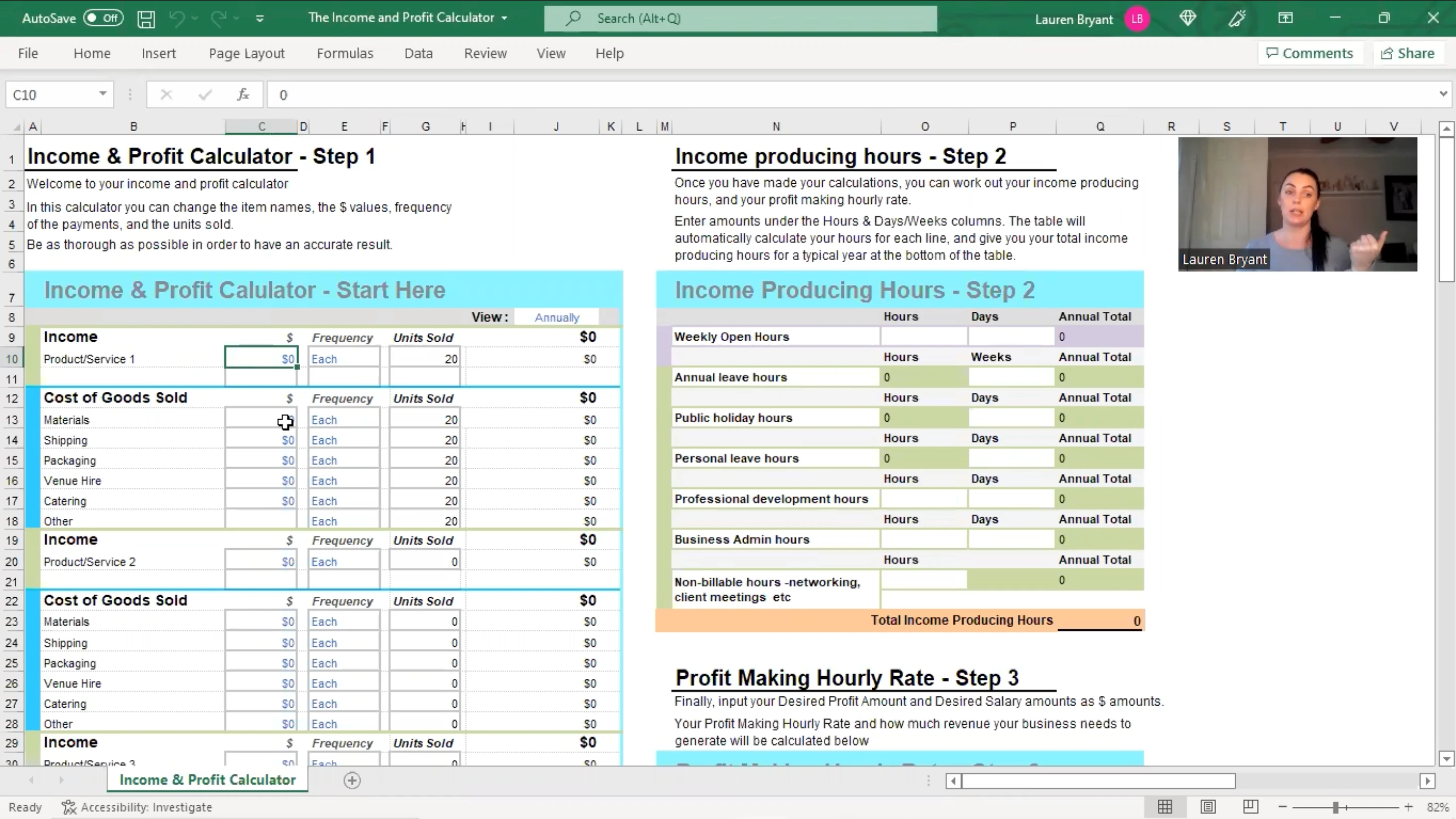Select Product/Service 1 dollar amount cell
The image size is (1456, 819).
coord(261,358)
